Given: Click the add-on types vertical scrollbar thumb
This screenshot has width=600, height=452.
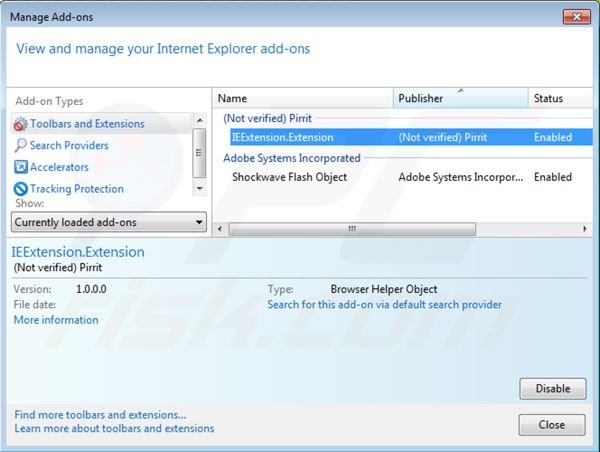Looking at the screenshot, I should tap(199, 153).
